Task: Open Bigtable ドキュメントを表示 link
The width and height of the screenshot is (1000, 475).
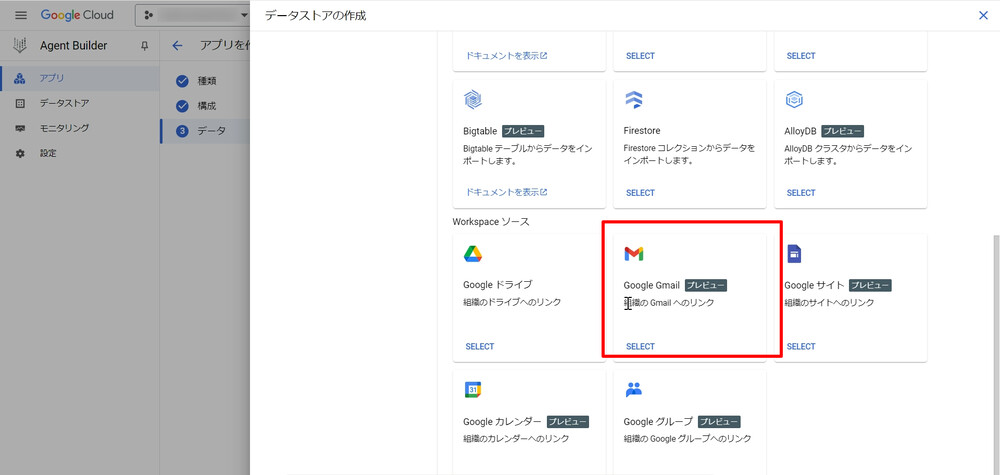Action: click(506, 192)
